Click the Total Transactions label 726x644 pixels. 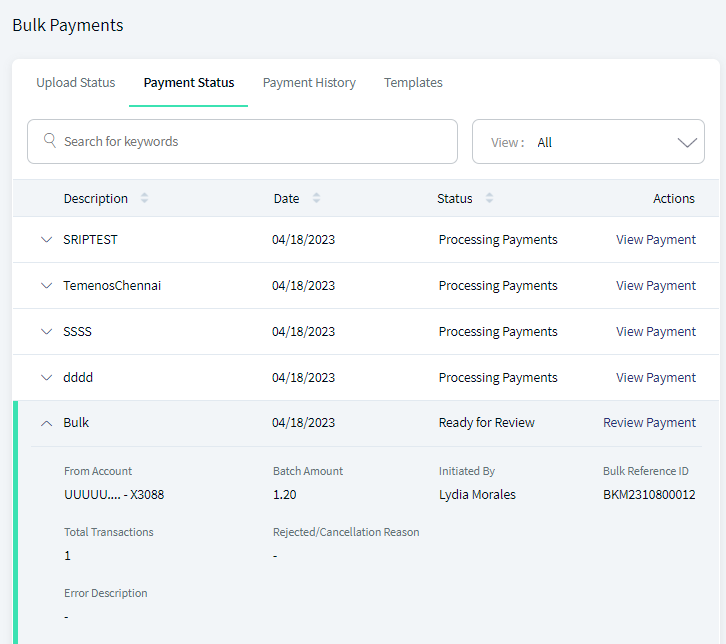pyautogui.click(x=108, y=532)
